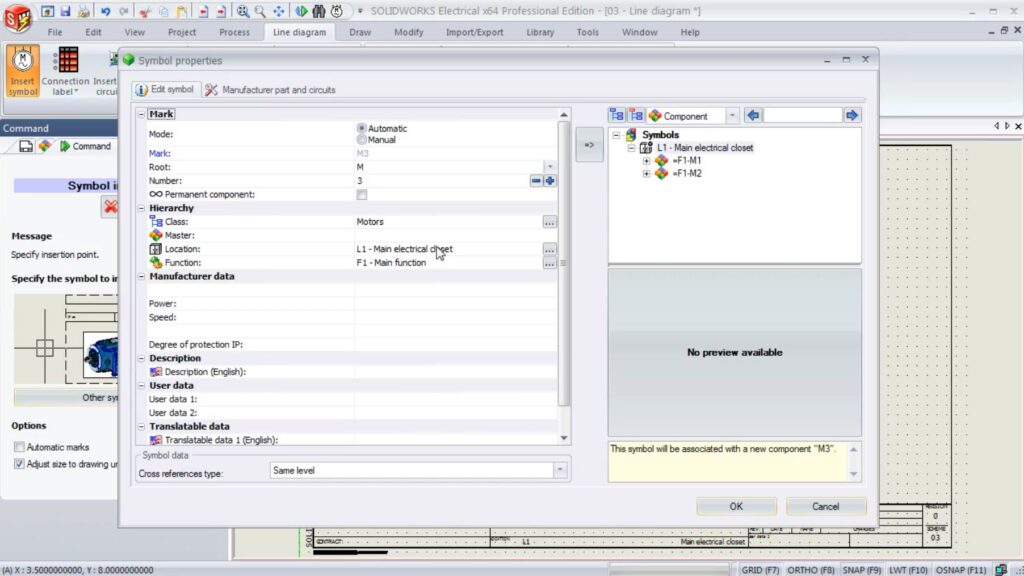Click the arrow transfer button beside tree

click(589, 145)
